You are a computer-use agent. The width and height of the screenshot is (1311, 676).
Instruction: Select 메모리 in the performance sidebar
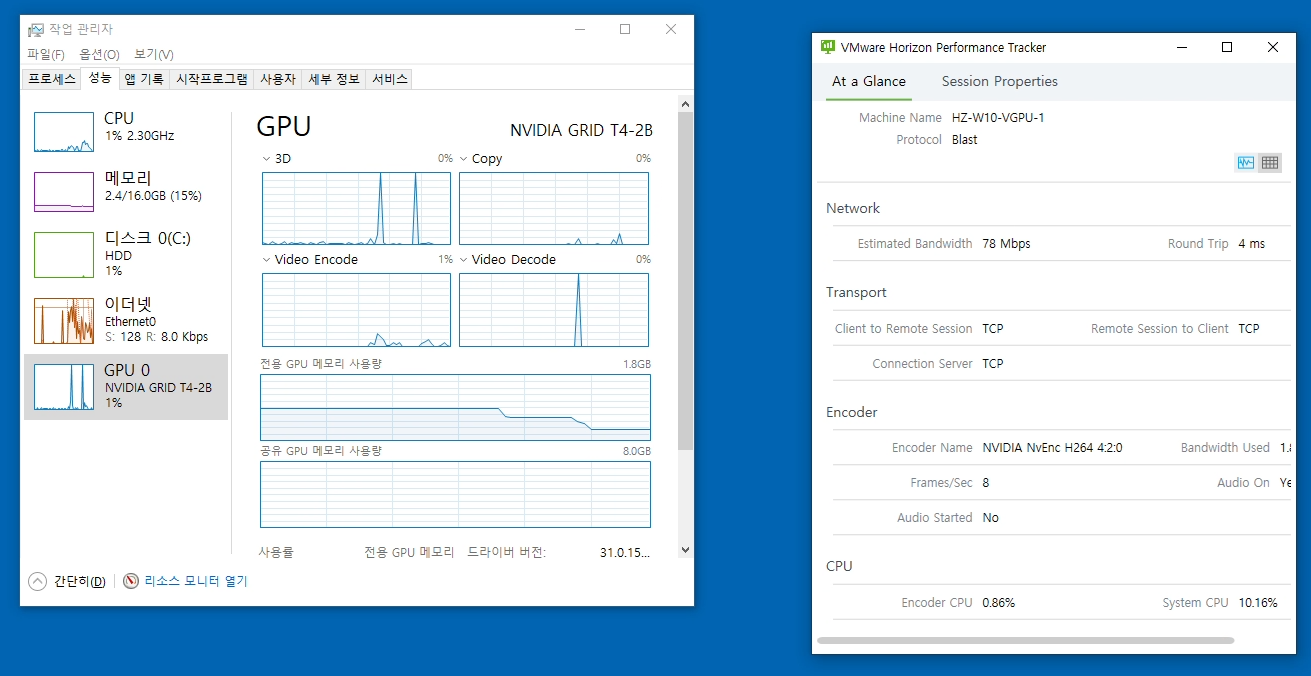(x=126, y=191)
